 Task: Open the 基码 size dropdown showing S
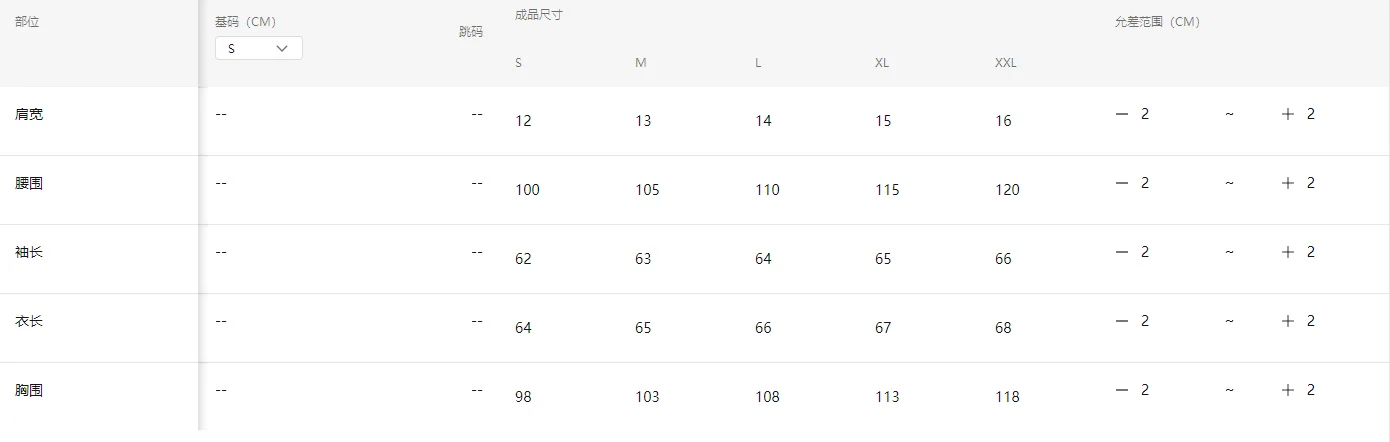pyautogui.click(x=258, y=48)
